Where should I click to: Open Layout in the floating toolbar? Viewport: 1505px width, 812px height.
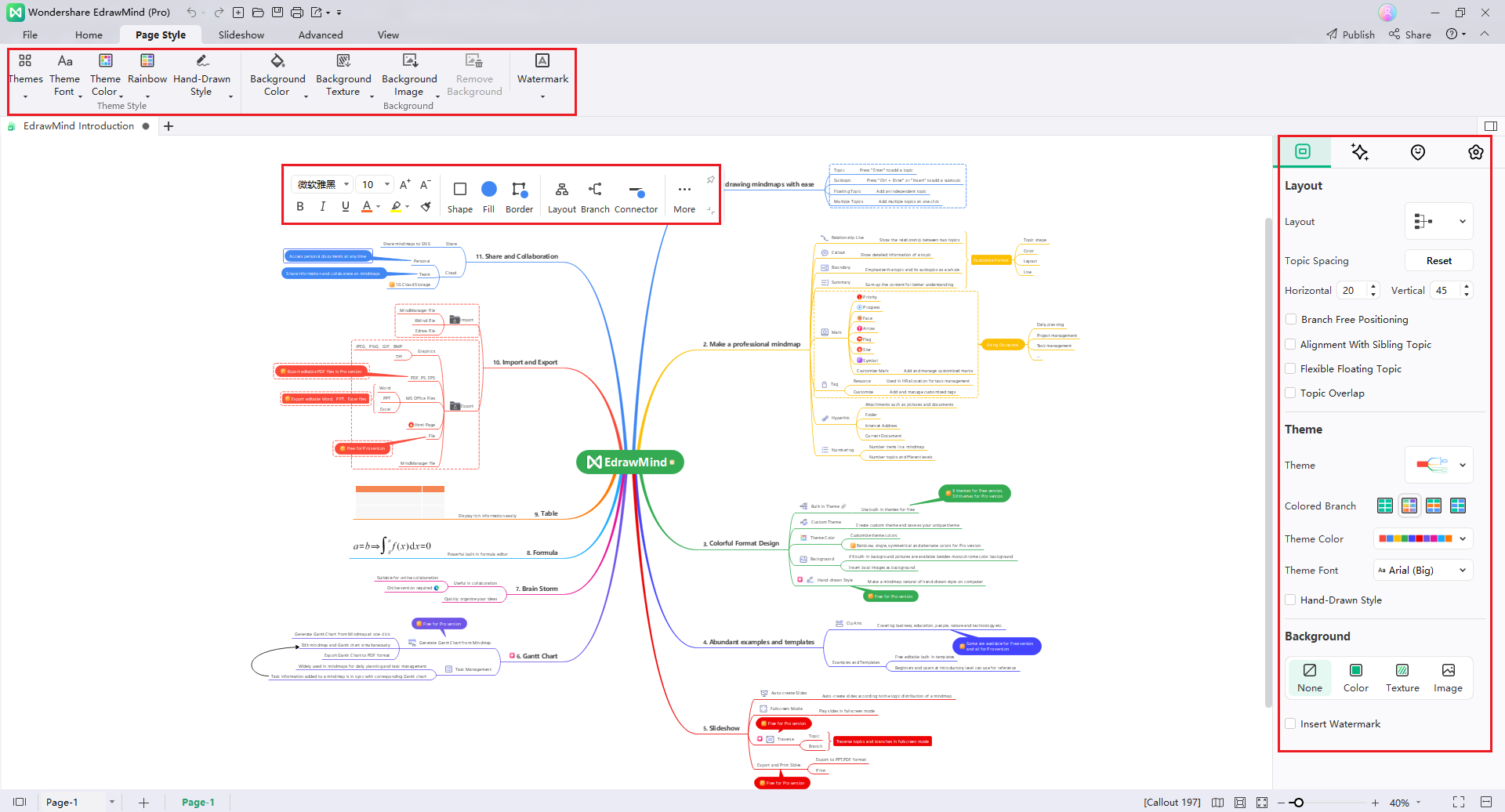(562, 197)
